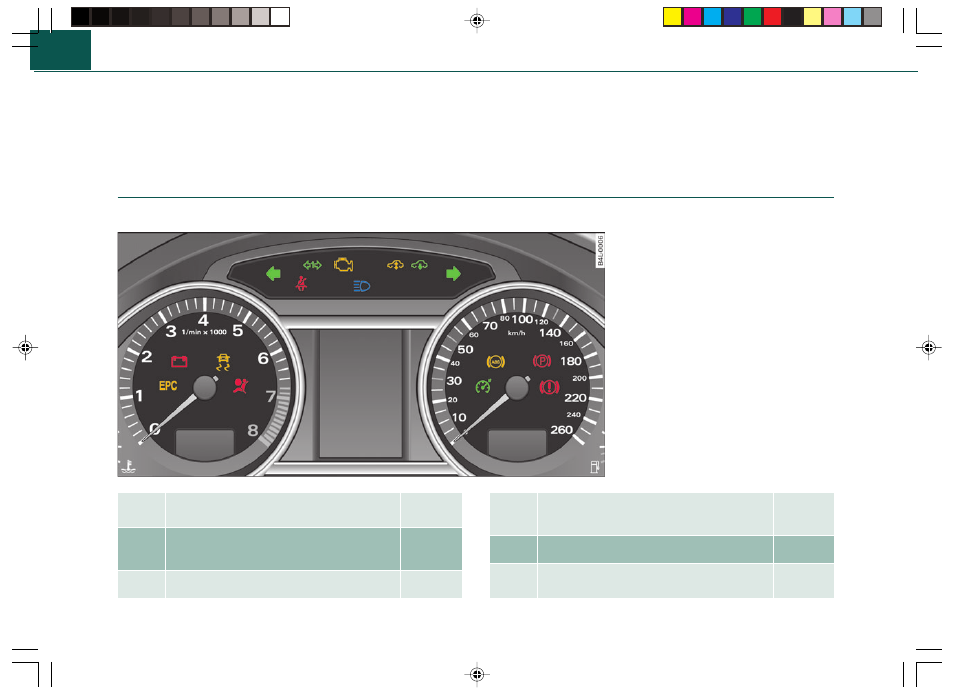Screen dimensions: 954x695
Task: Pick the magenta swatch in the color bar
Action: (692, 16)
